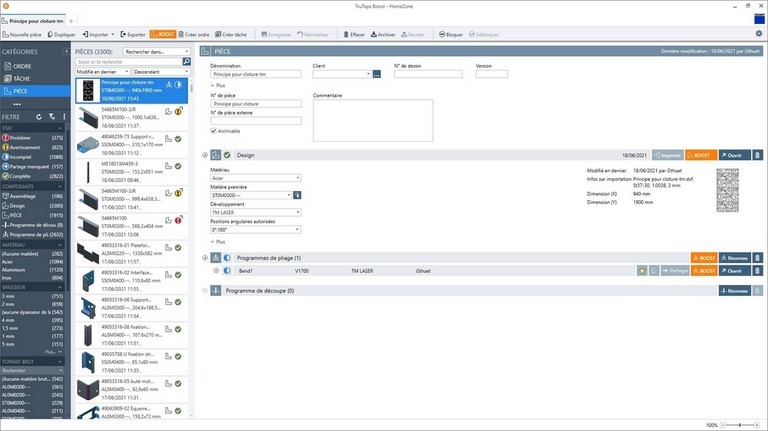Open the Modifié en dernier sort dropdown
Screen dimensions: 768x431
pos(102,72)
